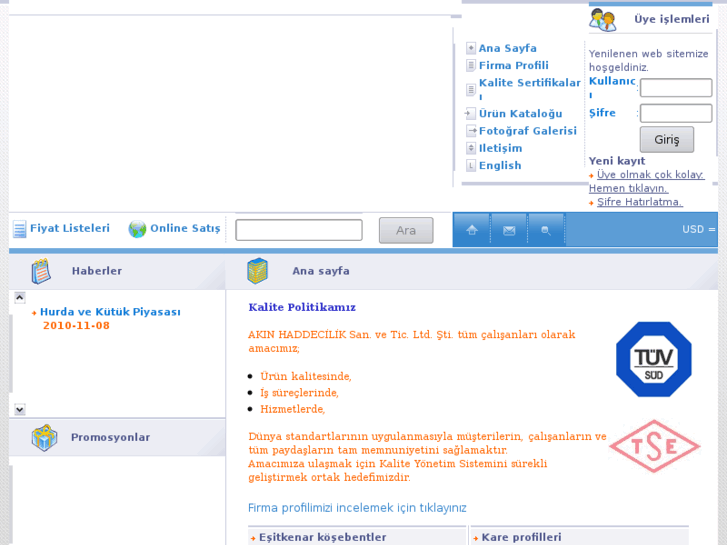
Task: Click the Fiyat Listeleri list icon
Action: 19,229
